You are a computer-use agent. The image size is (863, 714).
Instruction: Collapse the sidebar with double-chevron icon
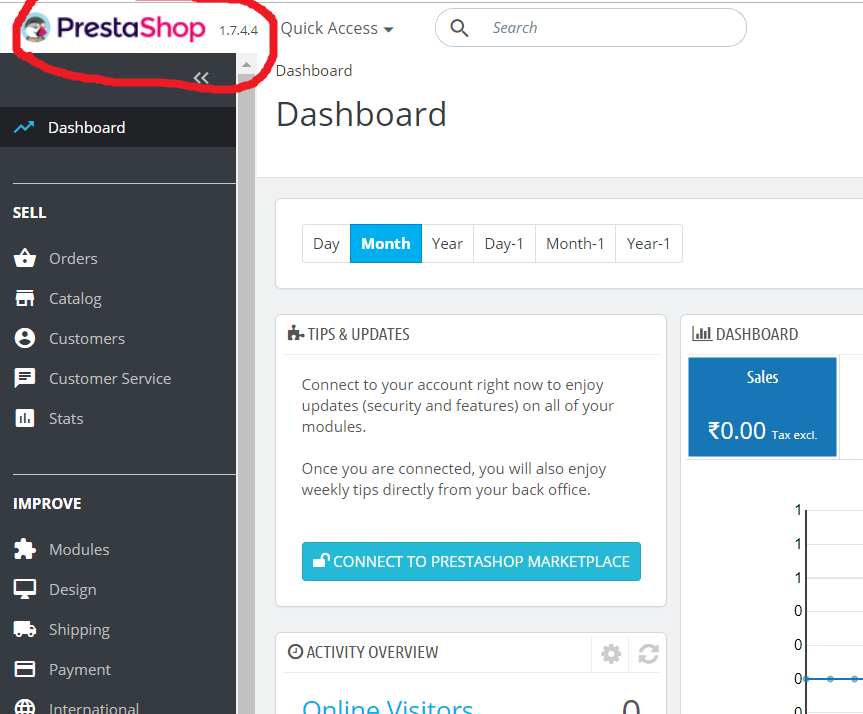(x=201, y=78)
